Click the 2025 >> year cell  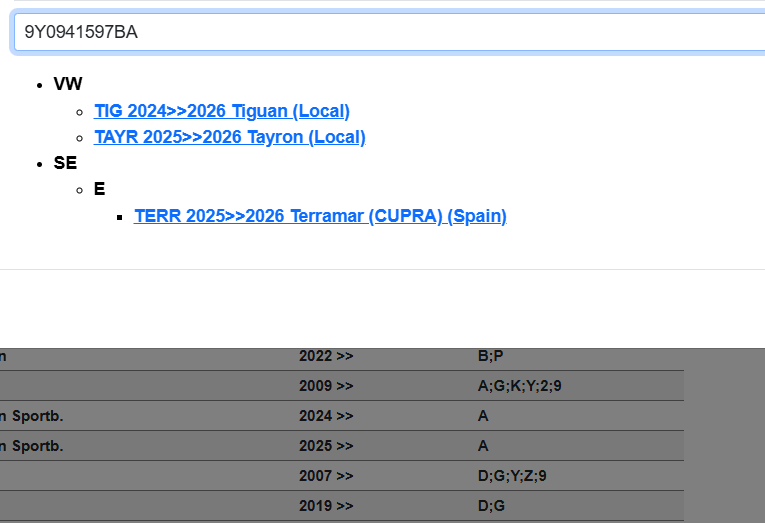[x=326, y=446]
